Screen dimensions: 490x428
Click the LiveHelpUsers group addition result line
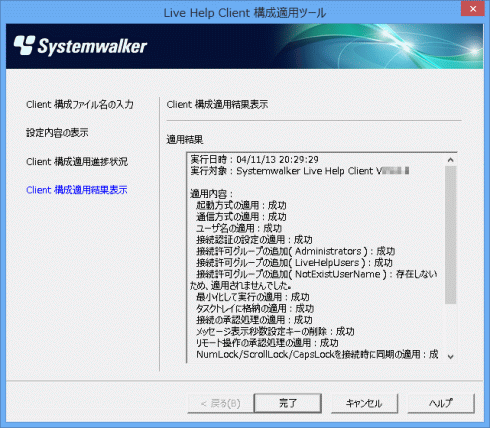point(294,263)
